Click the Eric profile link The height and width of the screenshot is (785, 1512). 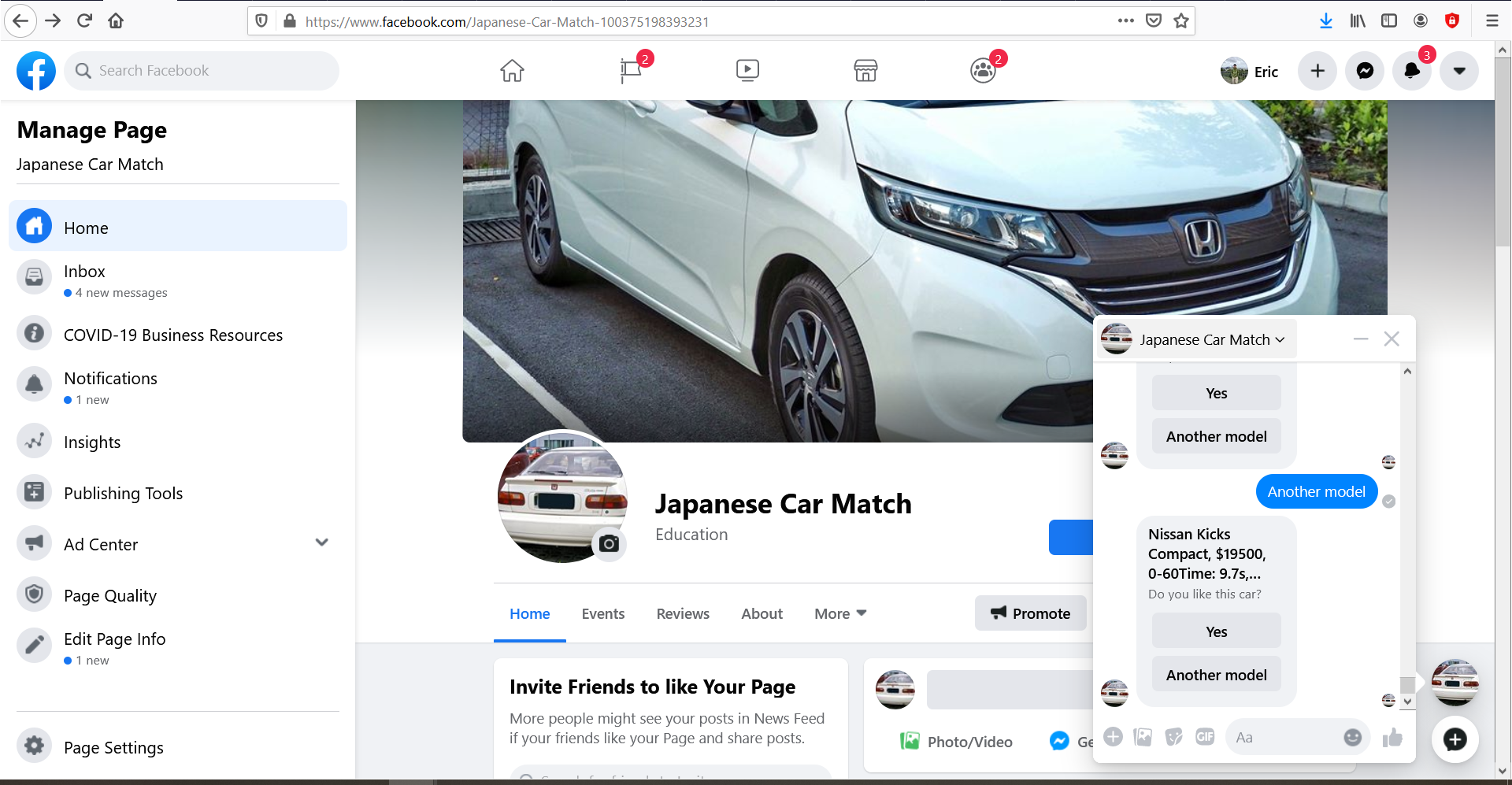[x=1250, y=71]
